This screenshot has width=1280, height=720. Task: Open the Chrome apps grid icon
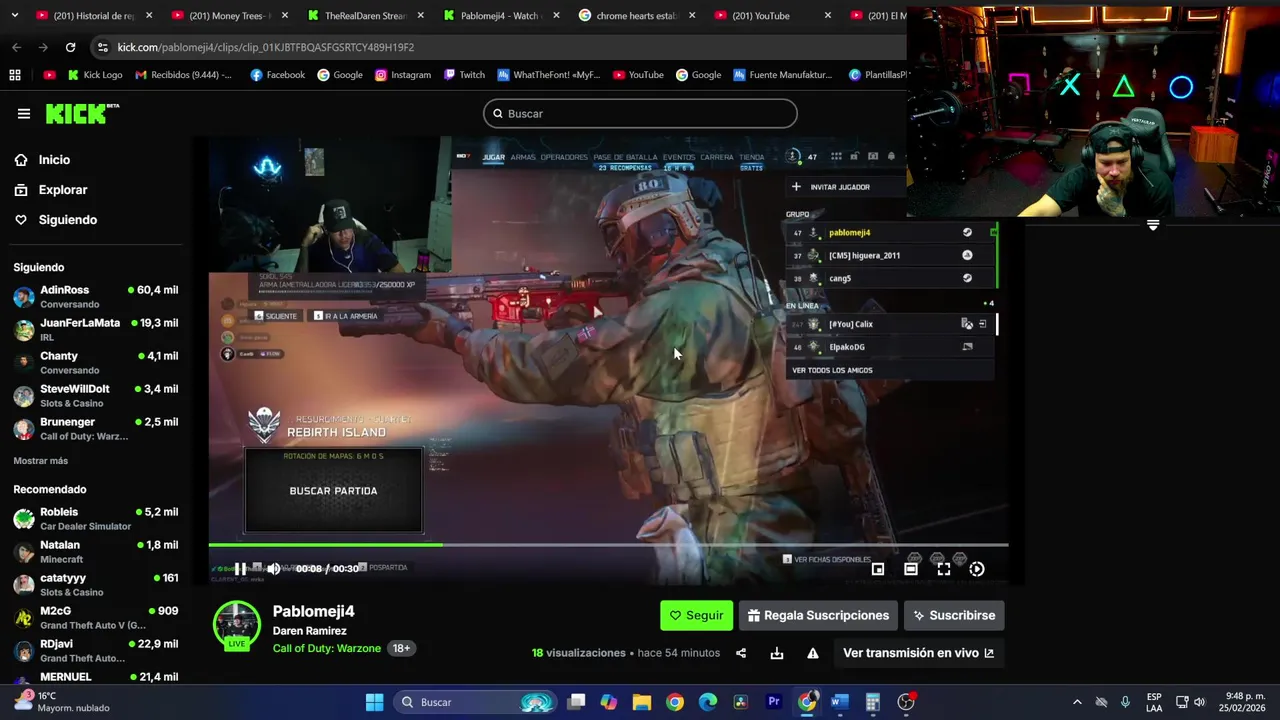pyautogui.click(x=15, y=75)
